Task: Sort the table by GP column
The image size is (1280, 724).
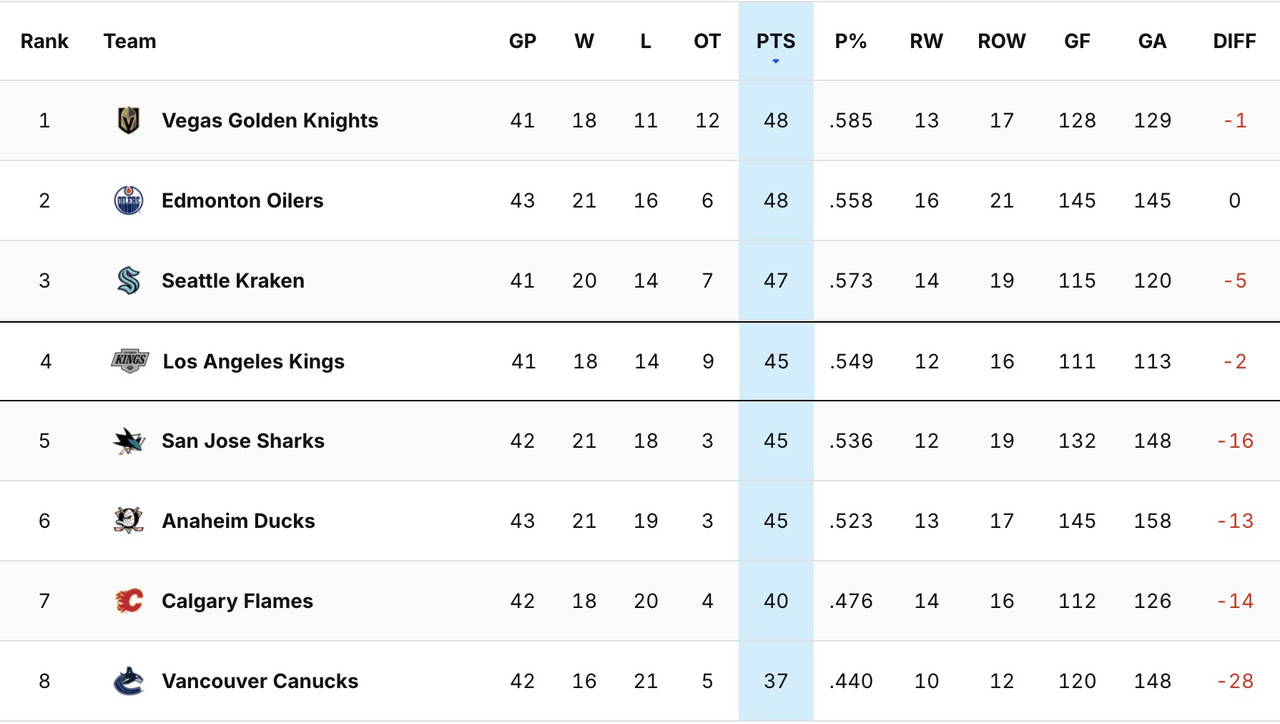Action: pos(523,41)
